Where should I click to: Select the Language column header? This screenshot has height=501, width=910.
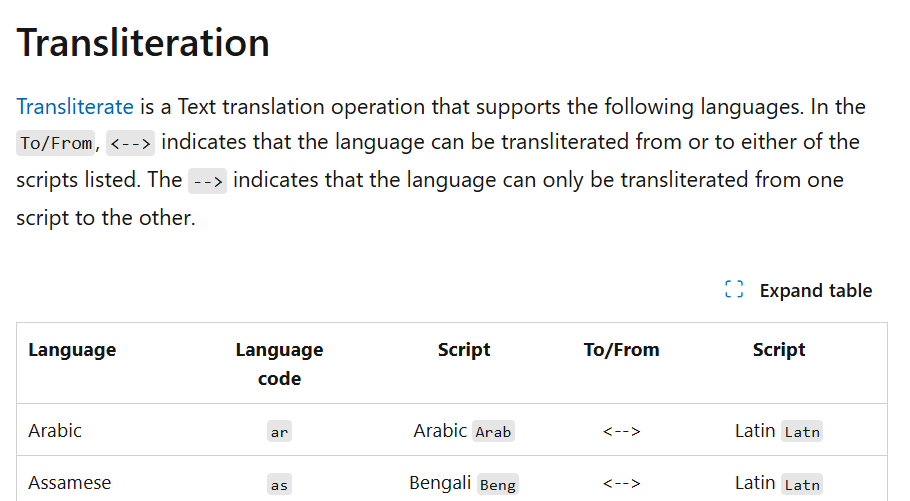(x=72, y=350)
